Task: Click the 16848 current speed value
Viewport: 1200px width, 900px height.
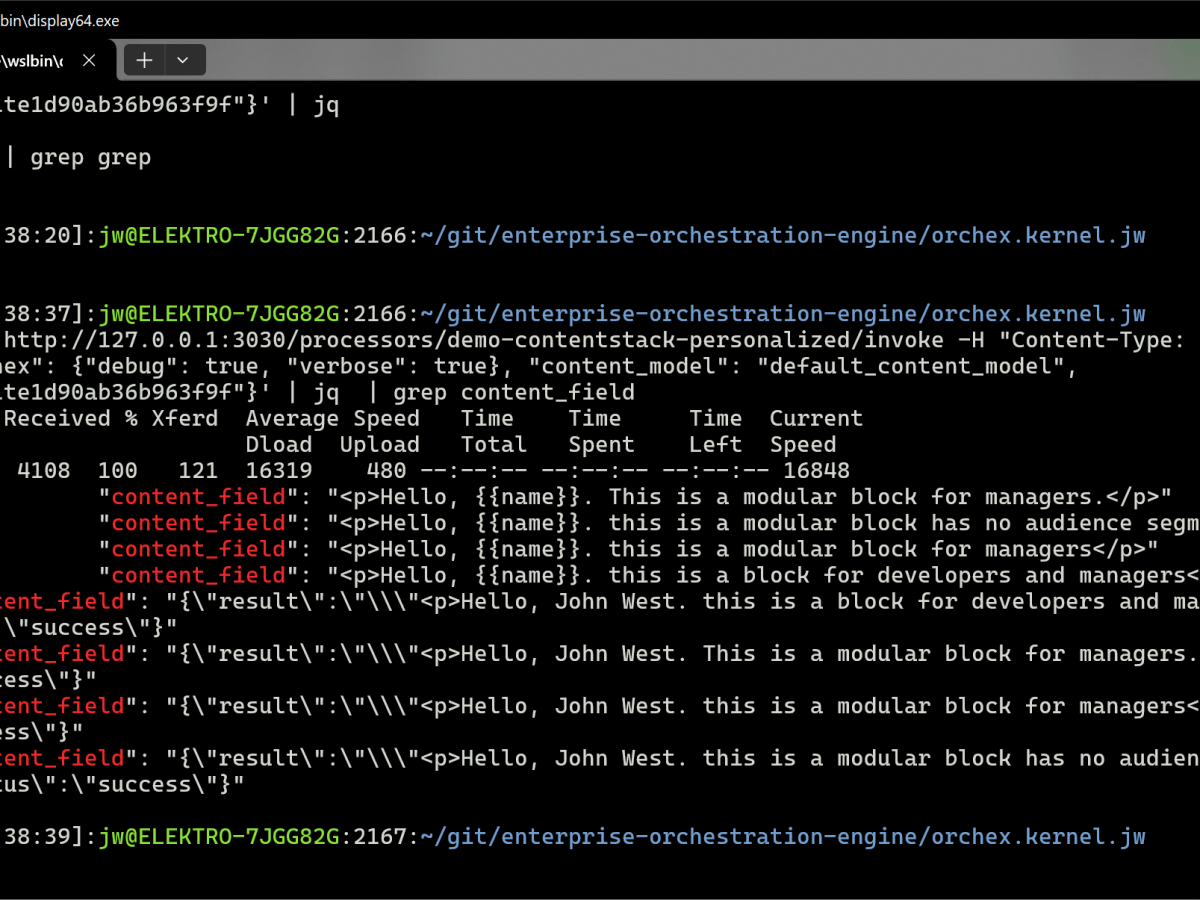Action: 815,470
